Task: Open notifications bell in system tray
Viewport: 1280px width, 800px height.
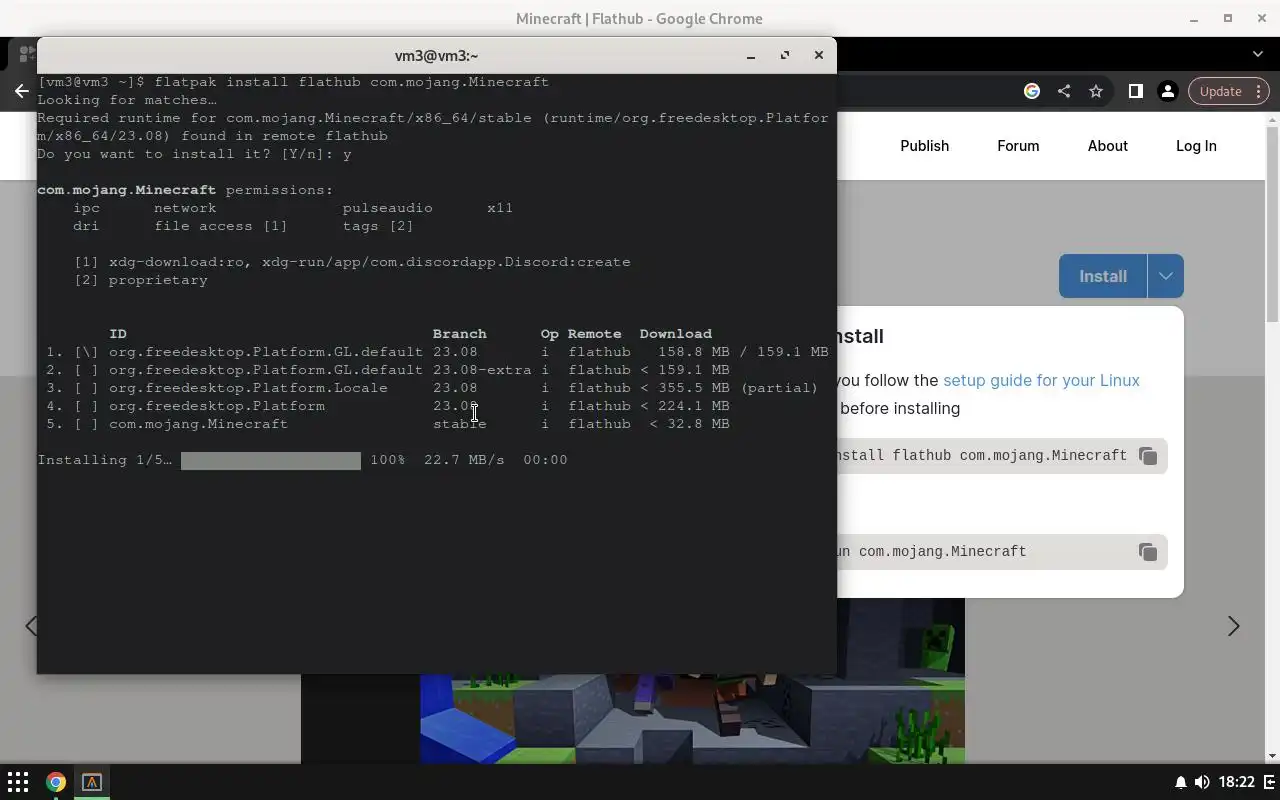Action: [x=1180, y=782]
